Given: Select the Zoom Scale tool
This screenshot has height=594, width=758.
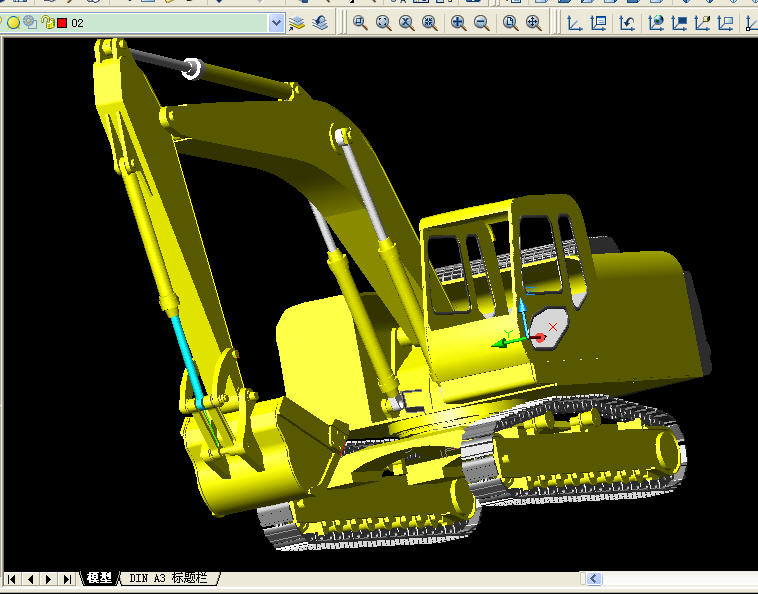Looking at the screenshot, I should pos(407,23).
